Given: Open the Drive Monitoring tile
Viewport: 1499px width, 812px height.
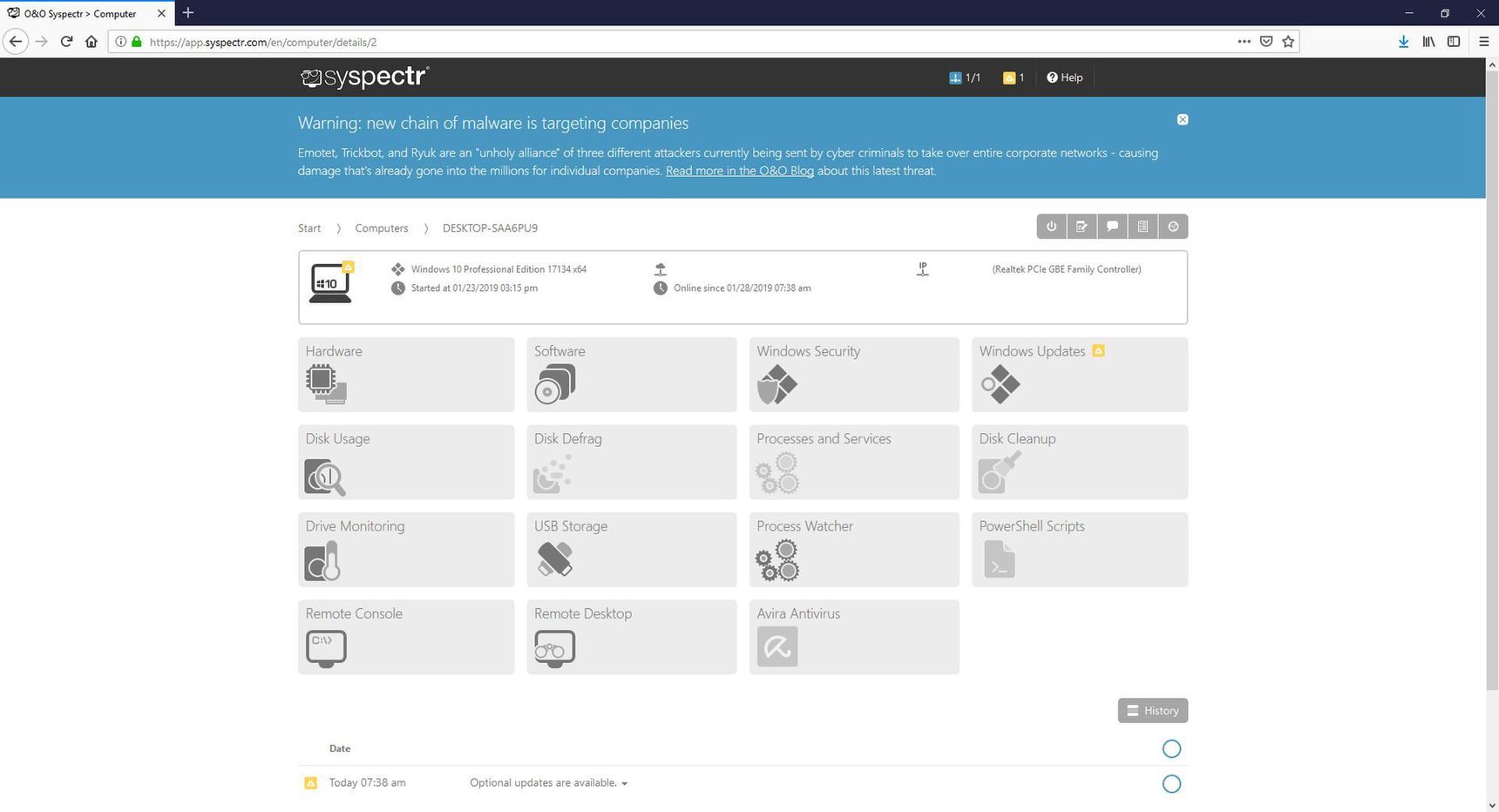Looking at the screenshot, I should pyautogui.click(x=406, y=549).
